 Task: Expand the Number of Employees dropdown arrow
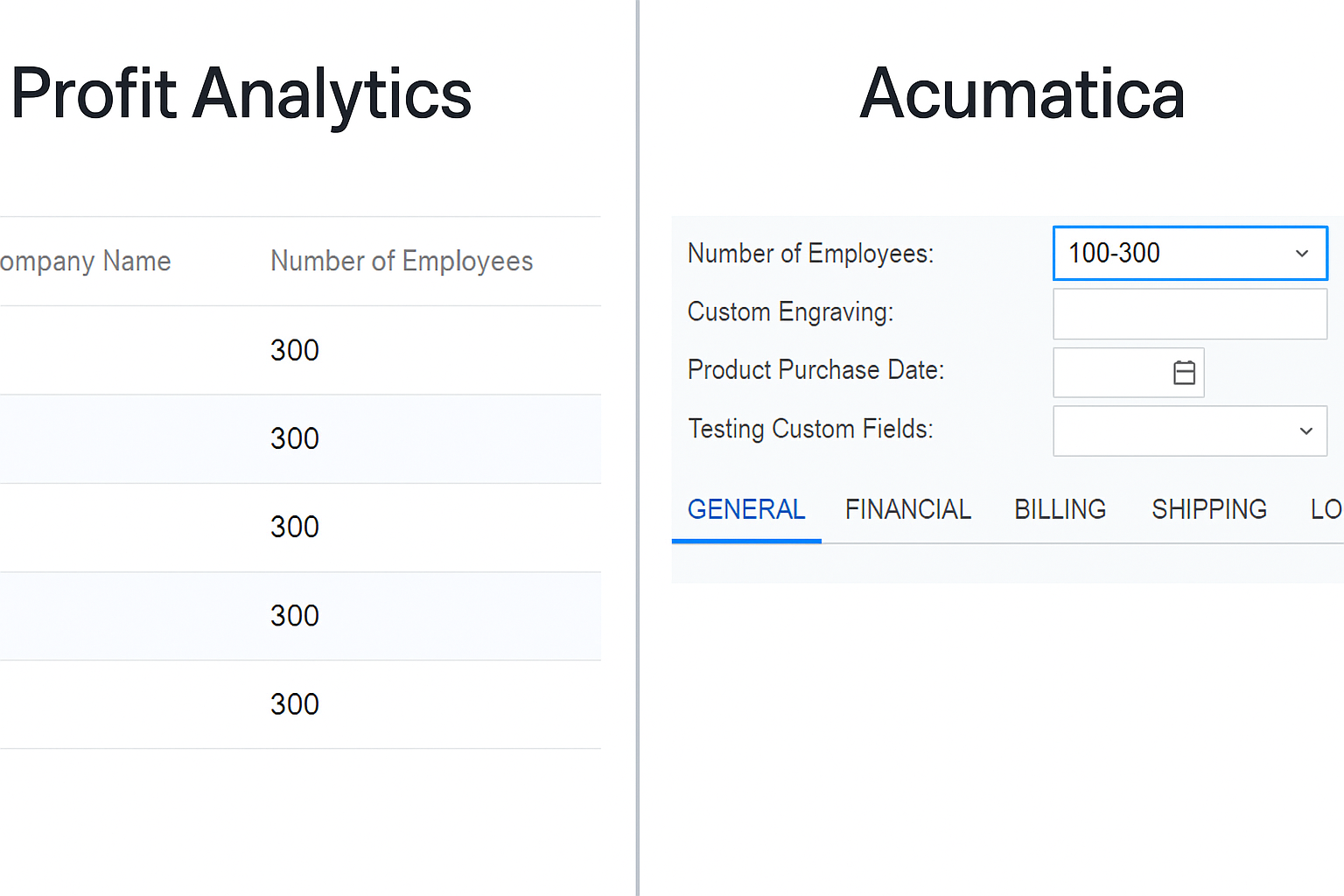point(1302,254)
